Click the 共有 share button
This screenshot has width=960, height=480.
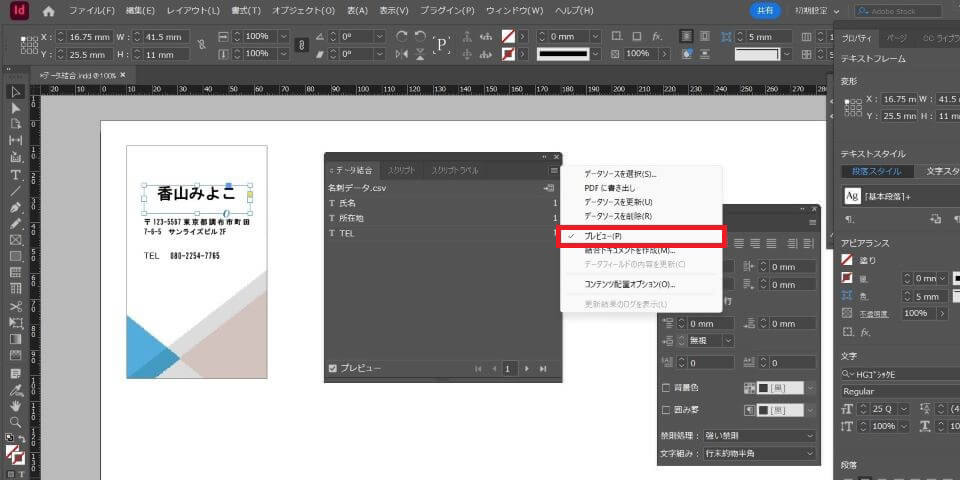pos(765,11)
